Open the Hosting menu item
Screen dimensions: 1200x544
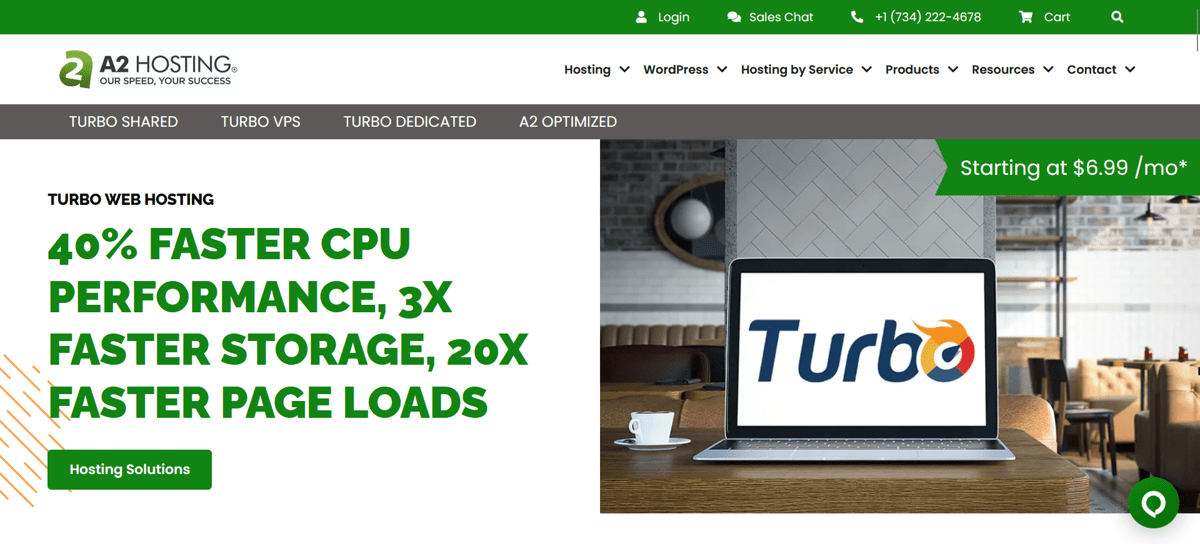click(587, 70)
